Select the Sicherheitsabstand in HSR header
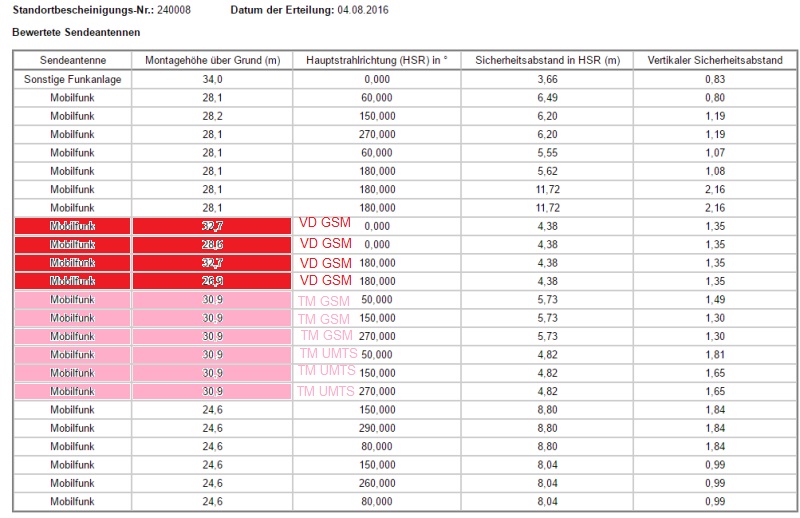This screenshot has height=518, width=800. click(547, 60)
